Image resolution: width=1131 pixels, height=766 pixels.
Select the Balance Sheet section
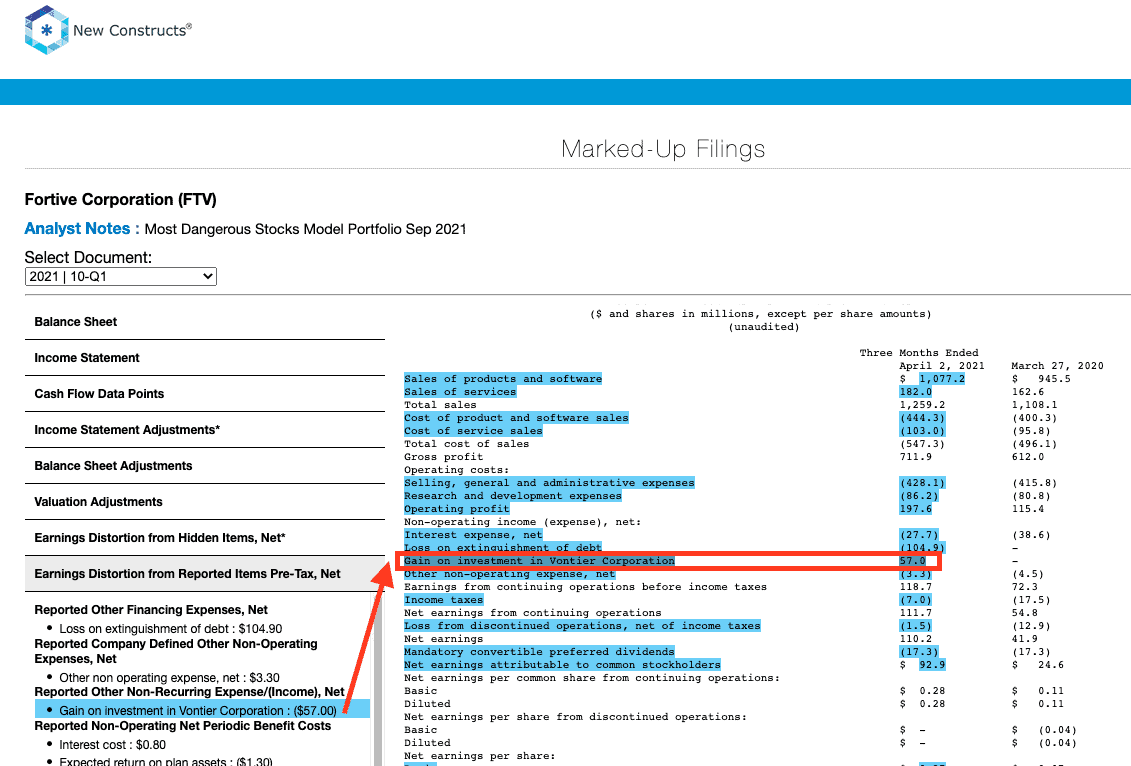coord(205,322)
